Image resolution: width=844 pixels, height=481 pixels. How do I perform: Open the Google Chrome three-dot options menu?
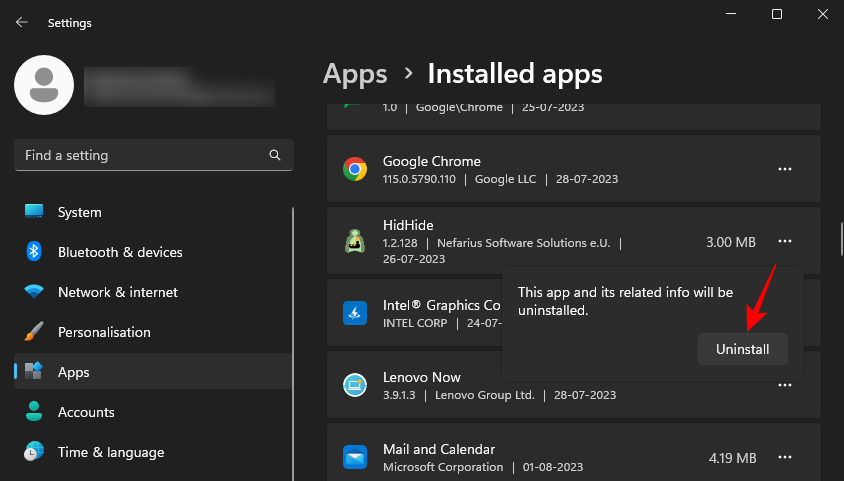click(x=785, y=169)
